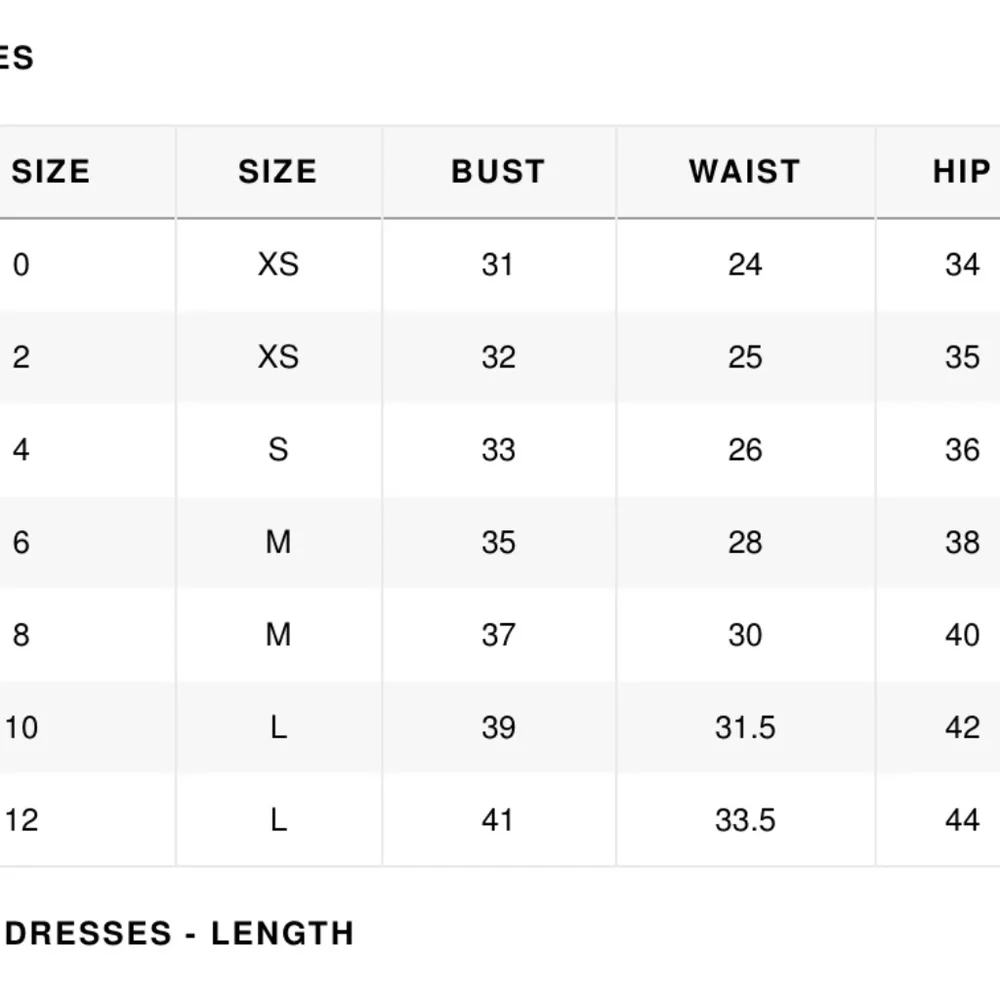Select numeric size 0 cell
The width and height of the screenshot is (1000, 1000).
coord(21,265)
